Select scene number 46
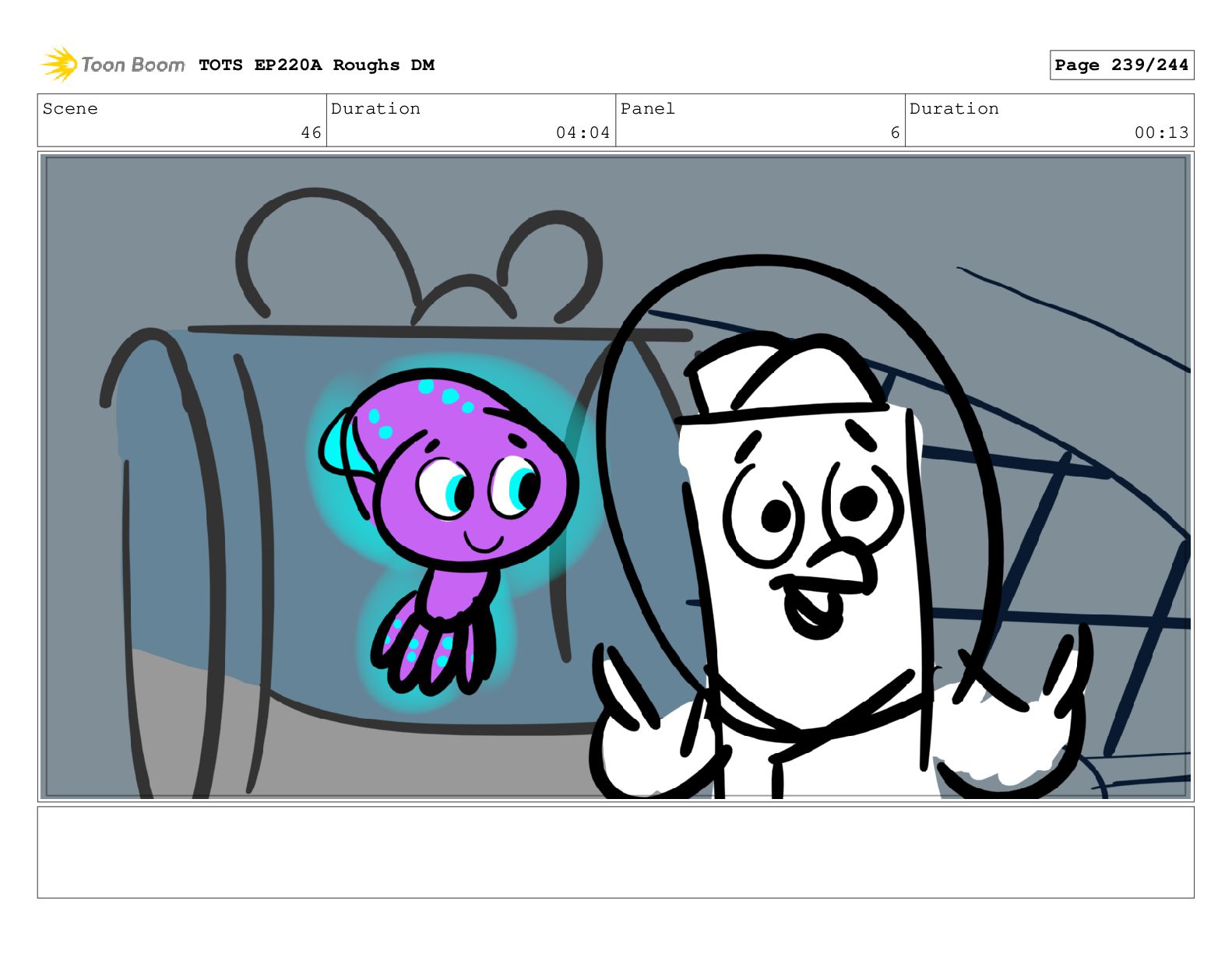Image resolution: width=1232 pixels, height=954 pixels. click(311, 133)
